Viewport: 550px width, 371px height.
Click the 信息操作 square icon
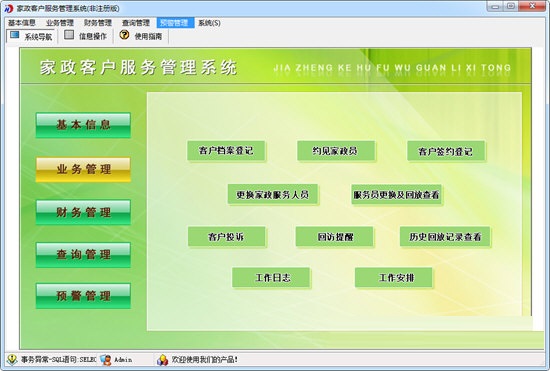pos(69,34)
